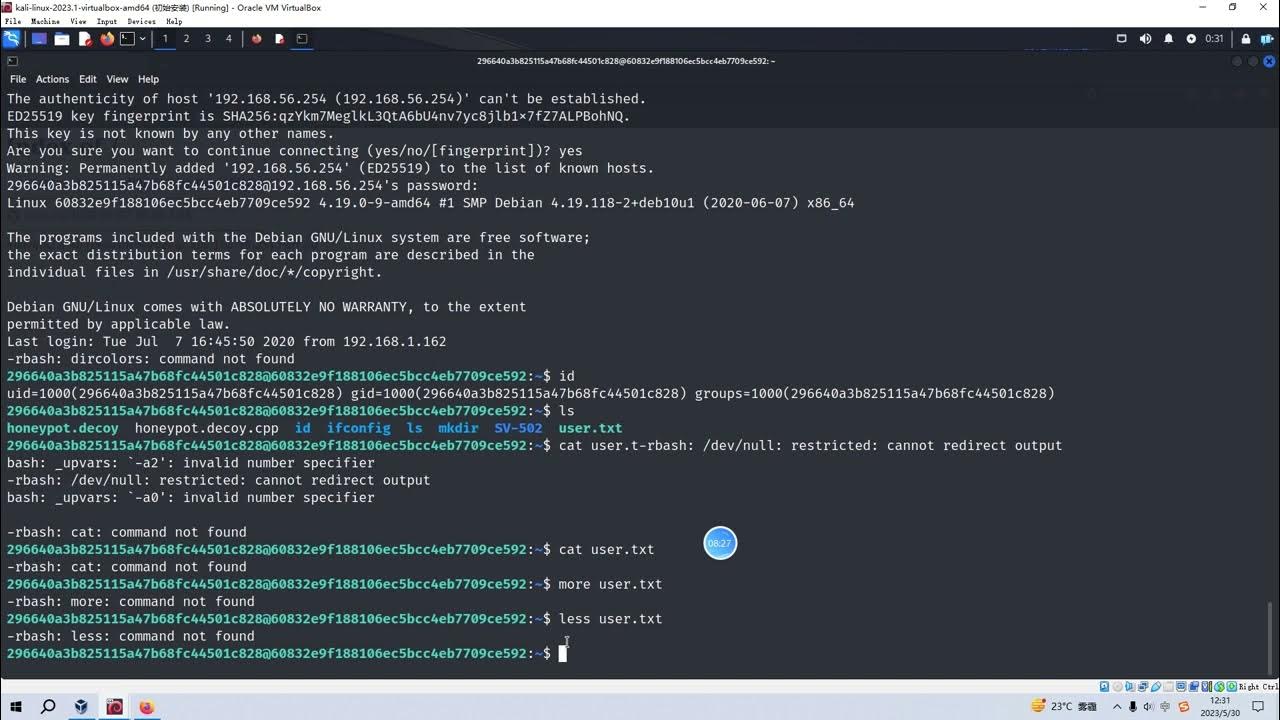Expand the terminal launcher dropdown arrow
The width and height of the screenshot is (1280, 720).
pos(143,39)
